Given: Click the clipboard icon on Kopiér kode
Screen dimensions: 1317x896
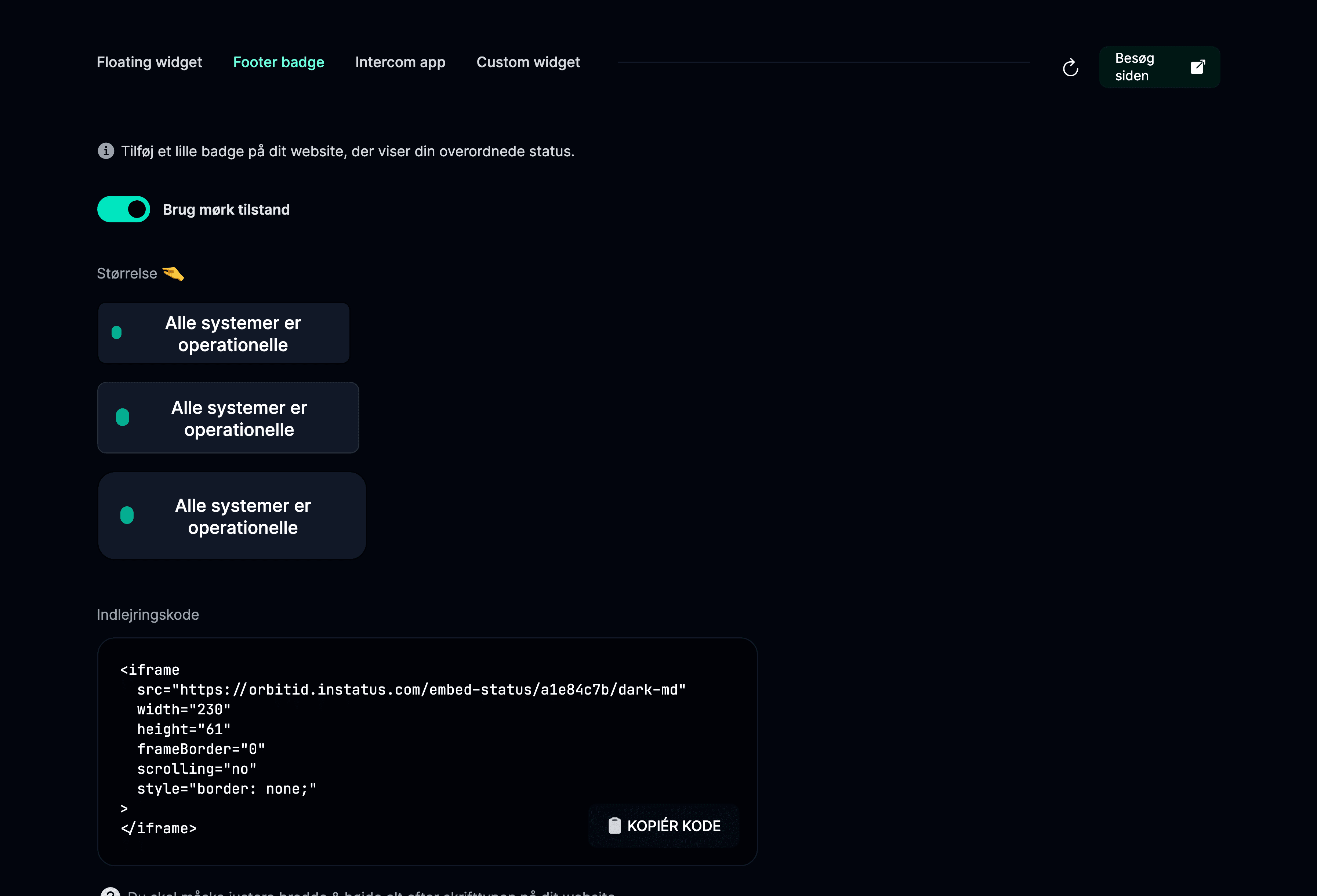Looking at the screenshot, I should click(x=614, y=825).
